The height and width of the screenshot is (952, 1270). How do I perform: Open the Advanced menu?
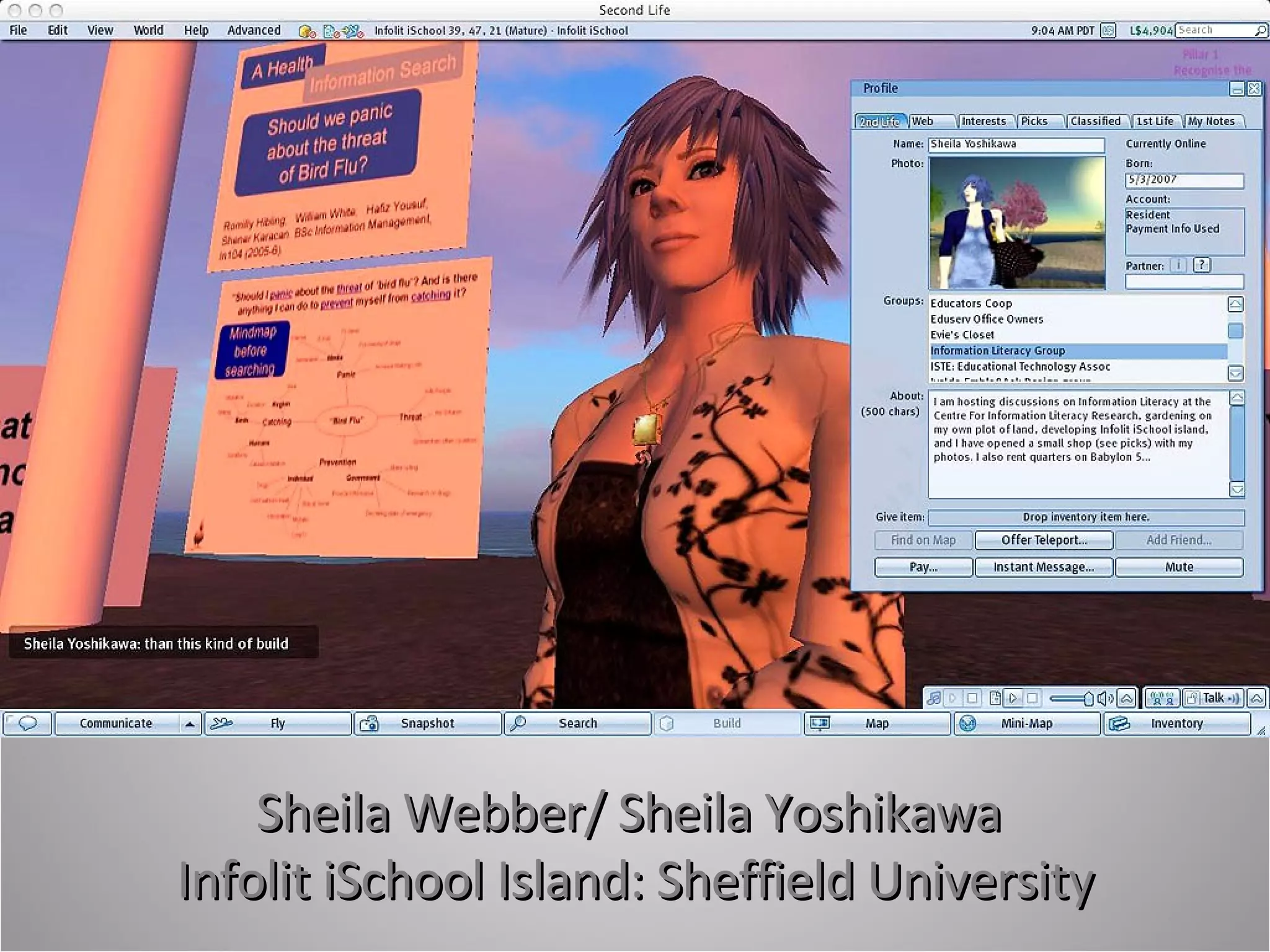click(254, 30)
